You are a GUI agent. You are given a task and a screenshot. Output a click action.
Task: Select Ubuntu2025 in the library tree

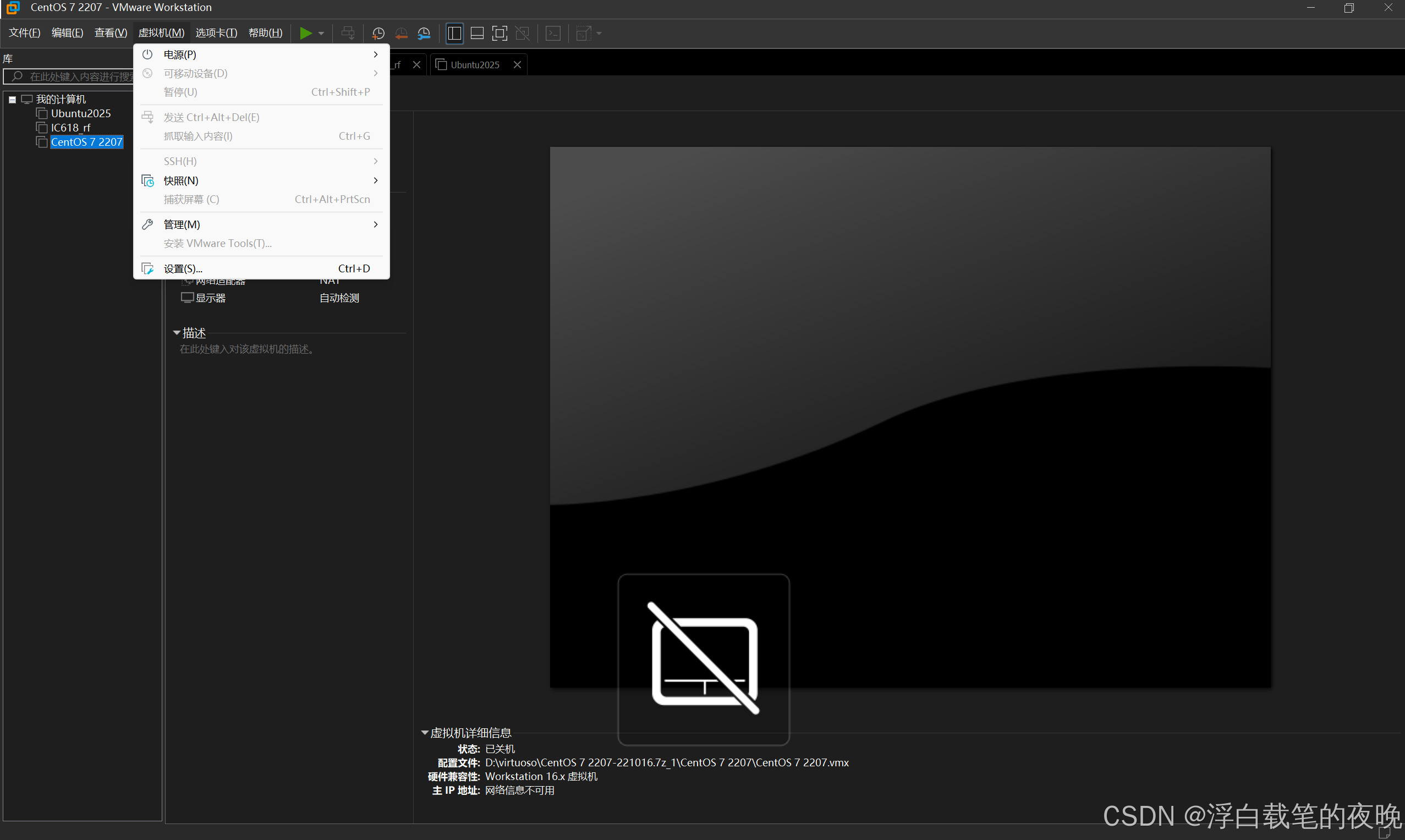click(80, 113)
